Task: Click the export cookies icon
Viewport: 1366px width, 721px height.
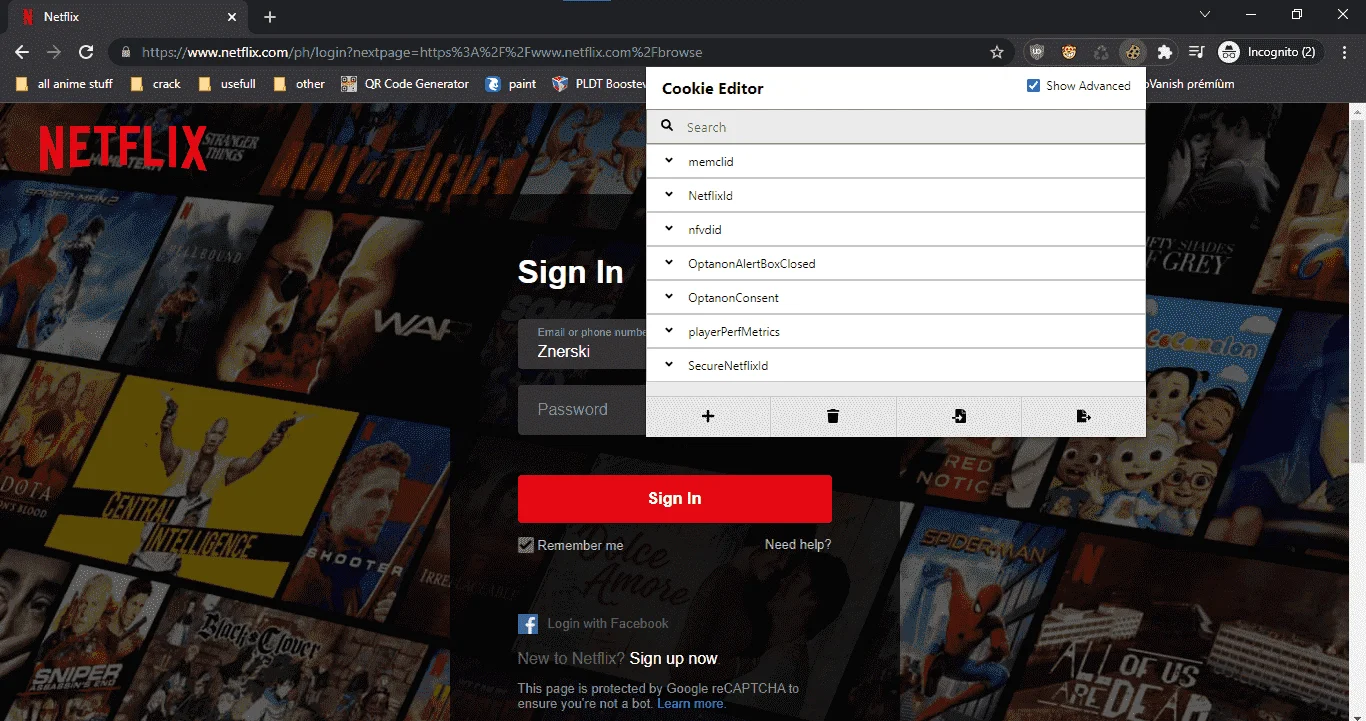Action: pyautogui.click(x=1083, y=416)
